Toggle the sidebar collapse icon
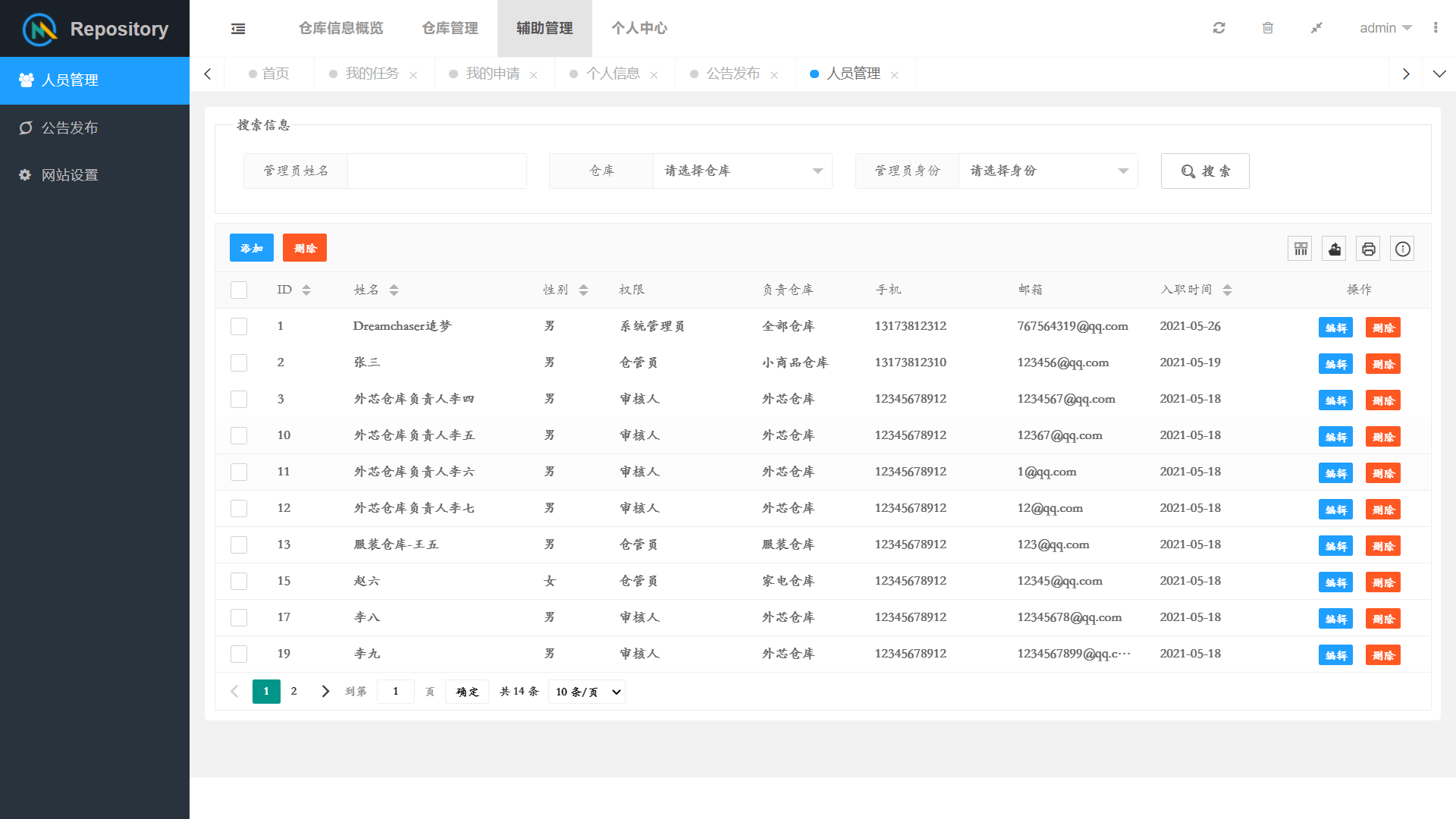Screen dimensions: 1456x819 point(238,29)
